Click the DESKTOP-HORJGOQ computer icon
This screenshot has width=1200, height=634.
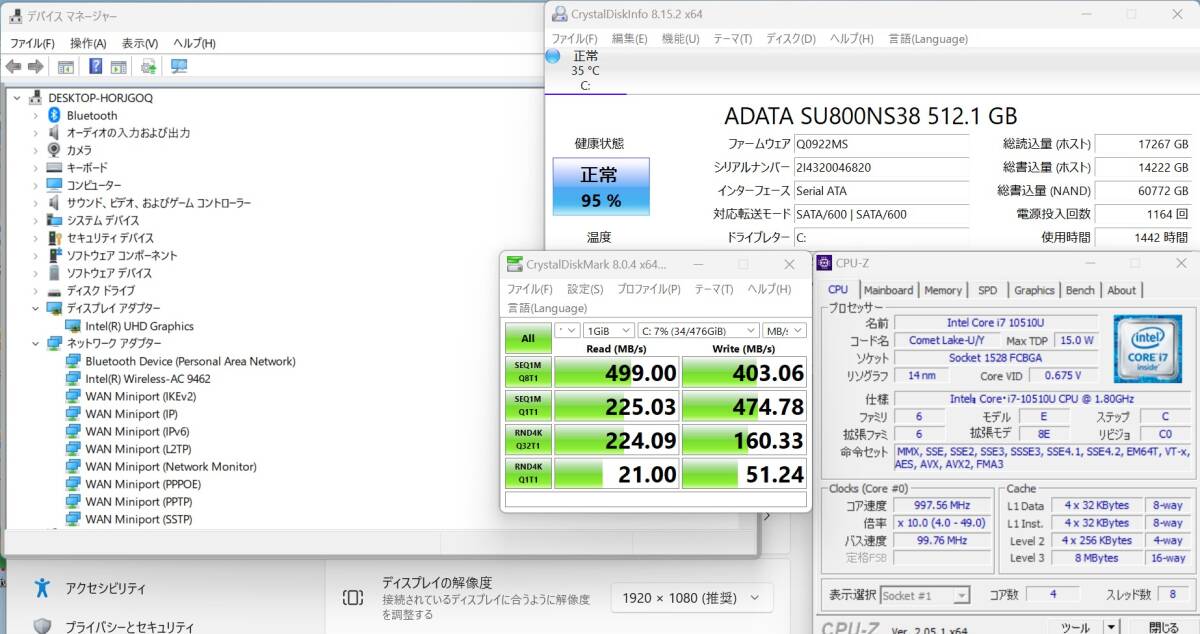pyautogui.click(x=36, y=98)
